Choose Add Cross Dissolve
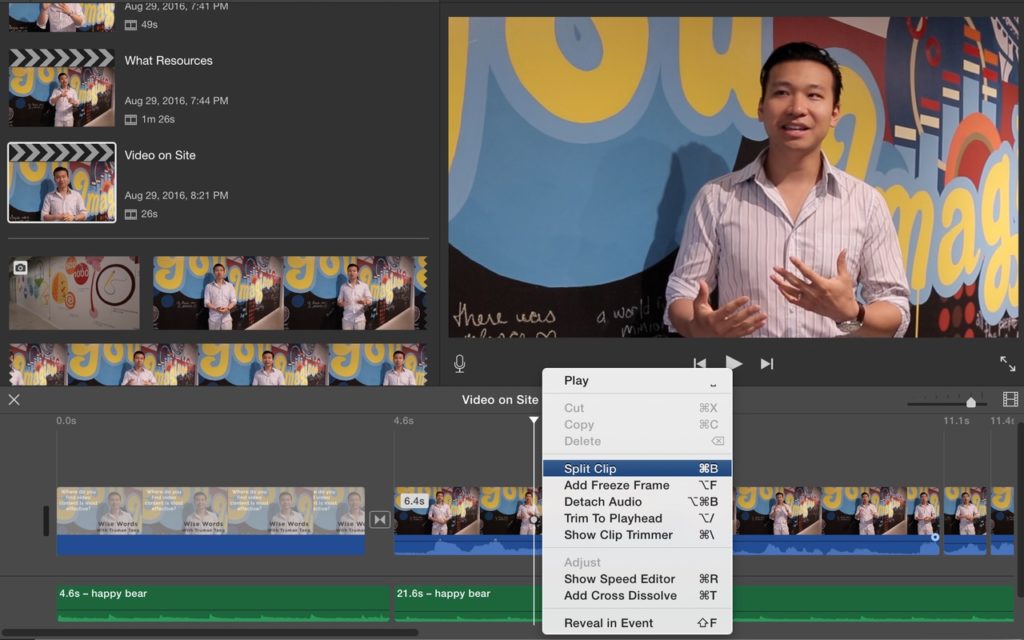 [x=637, y=596]
